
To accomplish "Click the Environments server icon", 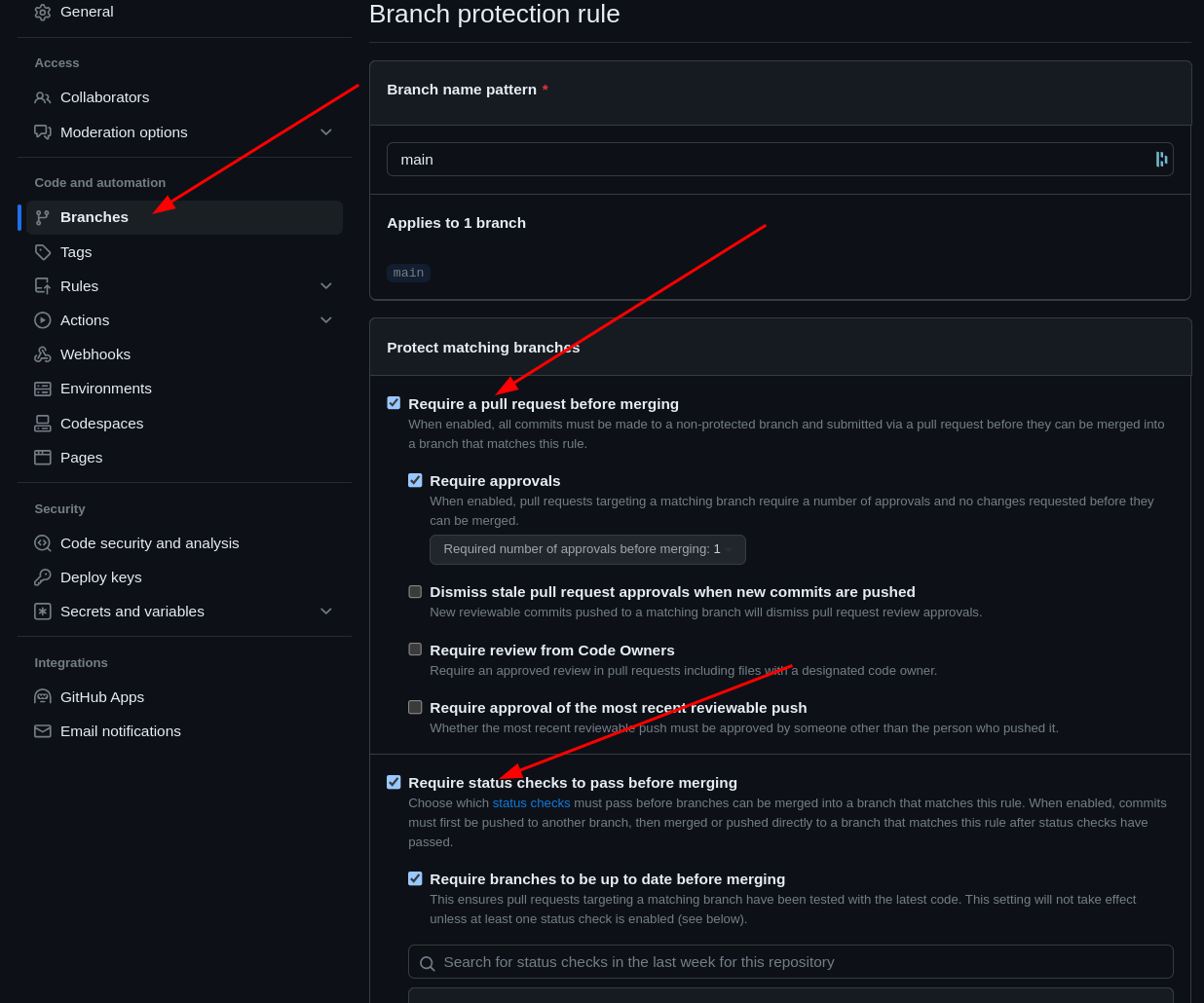I will pos(43,389).
